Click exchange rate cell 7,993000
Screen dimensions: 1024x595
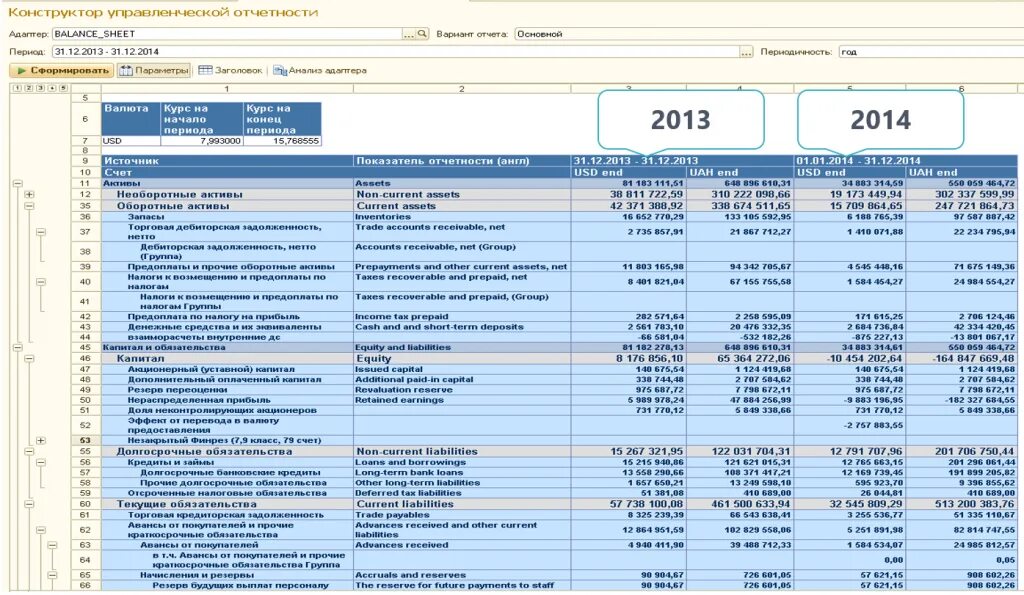click(202, 140)
